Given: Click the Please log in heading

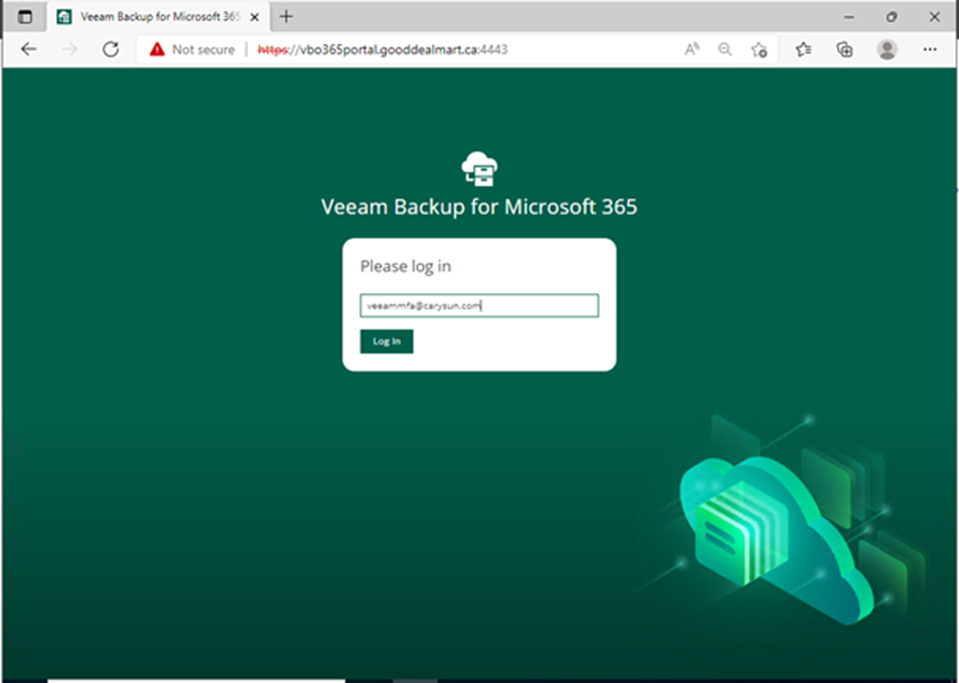Looking at the screenshot, I should click(x=405, y=267).
